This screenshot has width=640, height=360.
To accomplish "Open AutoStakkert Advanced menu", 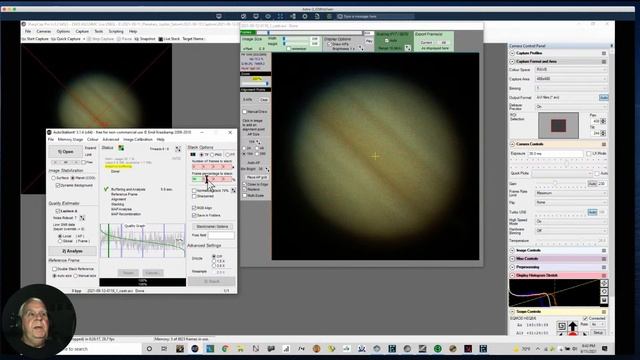I will pyautogui.click(x=111, y=140).
